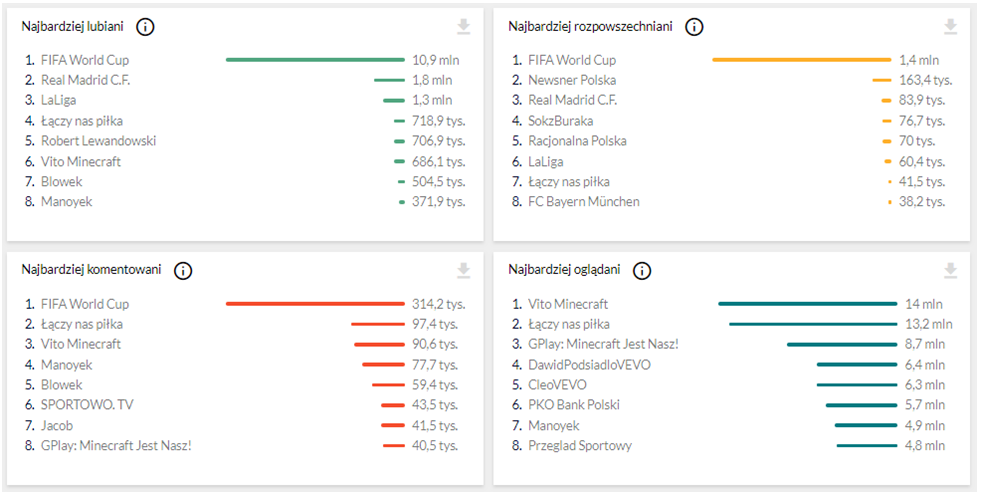Click Najbardziej komentowani heading
The width and height of the screenshot is (997, 497).
point(92,271)
